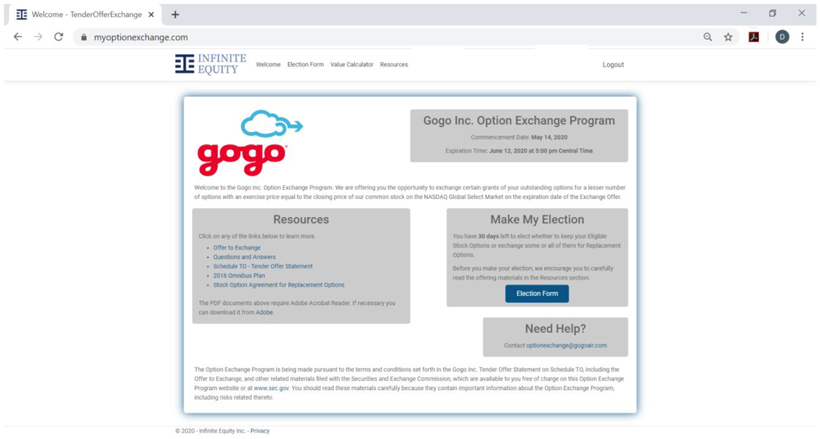Open the Value Calculator nav item
Viewport: 820px width, 439px height.
[x=352, y=64]
